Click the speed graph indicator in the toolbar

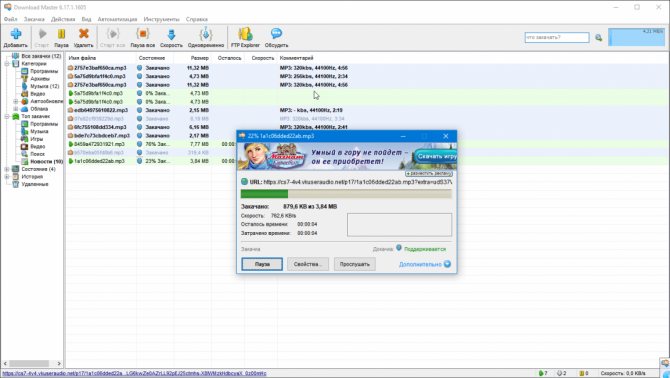tap(636, 37)
